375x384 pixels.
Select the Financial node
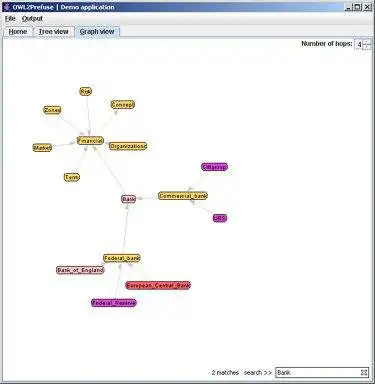coord(90,141)
